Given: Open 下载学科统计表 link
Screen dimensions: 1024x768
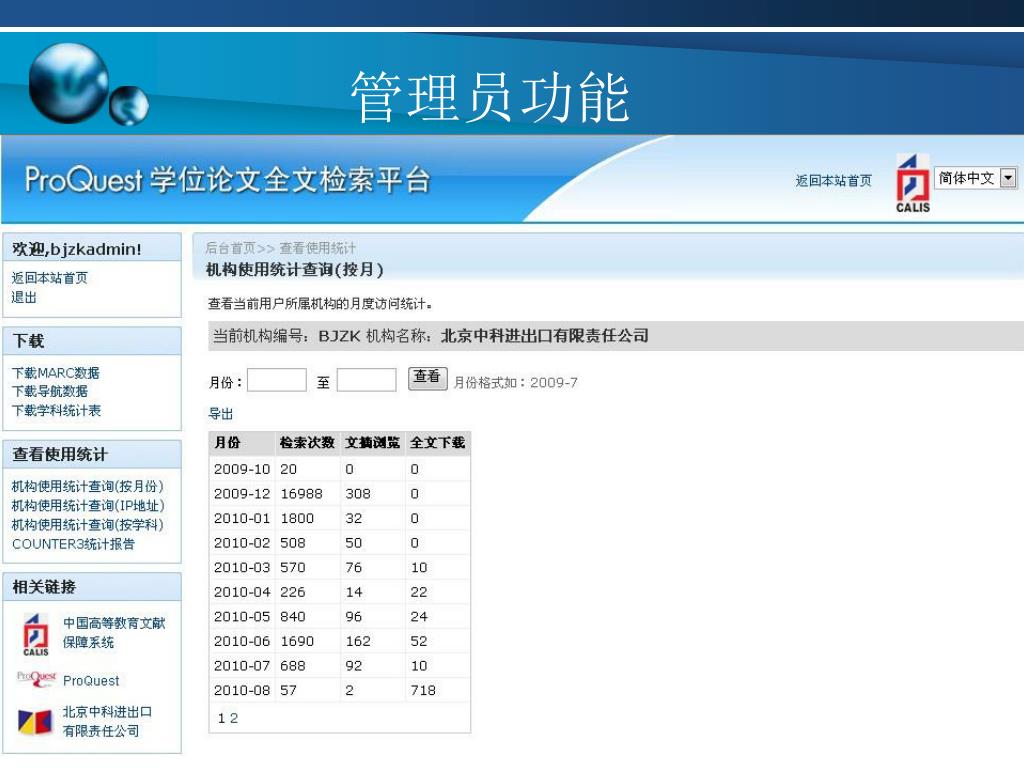Looking at the screenshot, I should click(x=56, y=410).
